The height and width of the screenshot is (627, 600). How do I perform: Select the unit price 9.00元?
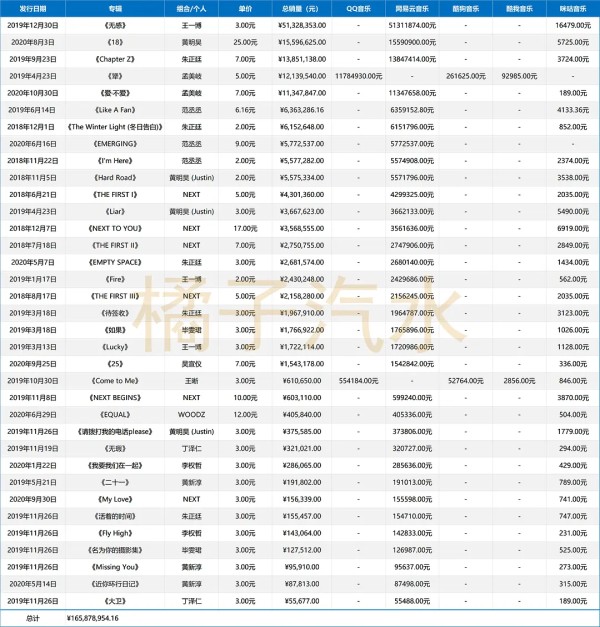pos(245,144)
